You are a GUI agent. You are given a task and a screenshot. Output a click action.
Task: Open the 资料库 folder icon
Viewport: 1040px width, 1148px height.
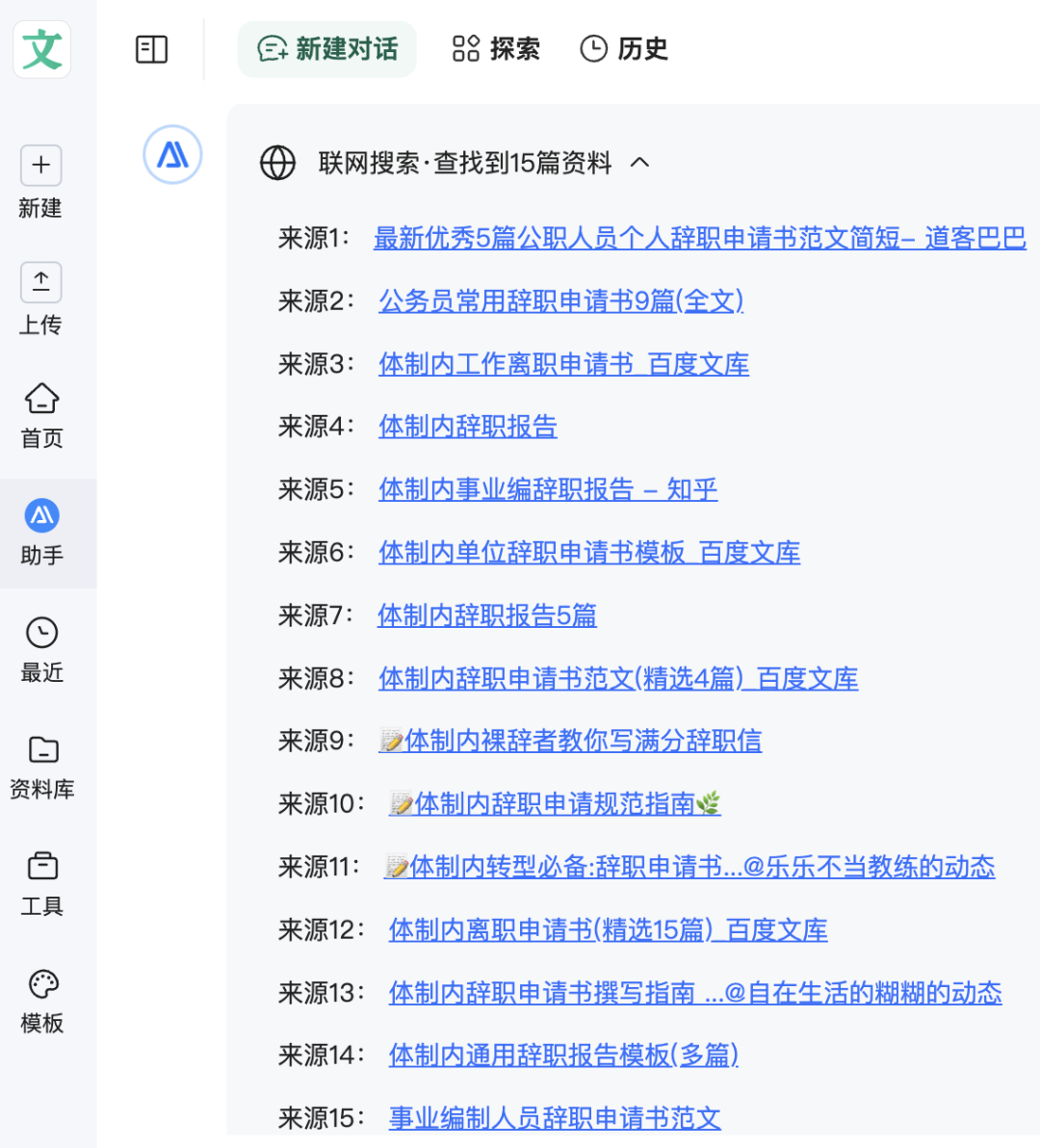point(43,749)
